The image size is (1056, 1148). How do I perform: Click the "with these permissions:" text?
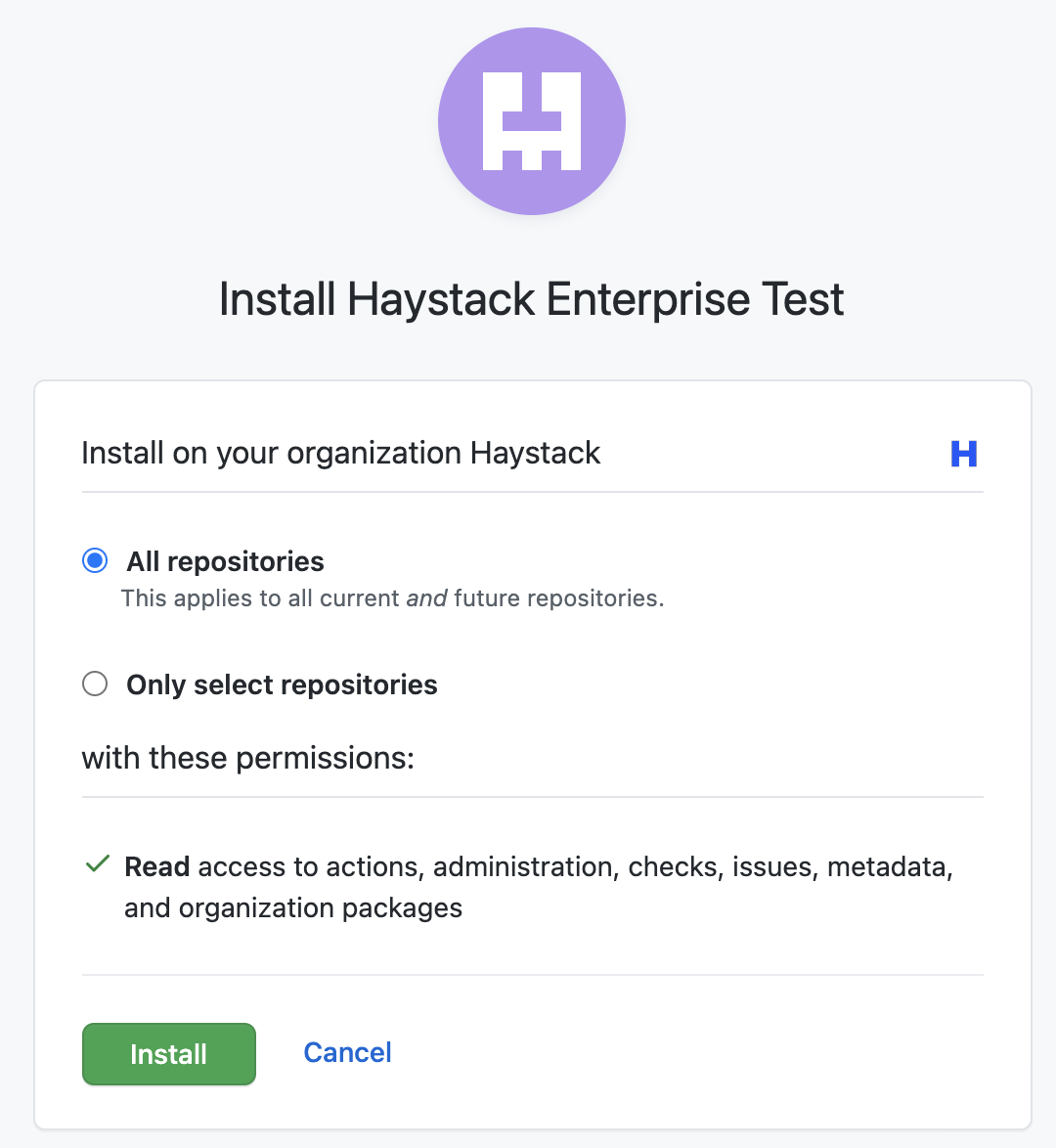247,758
